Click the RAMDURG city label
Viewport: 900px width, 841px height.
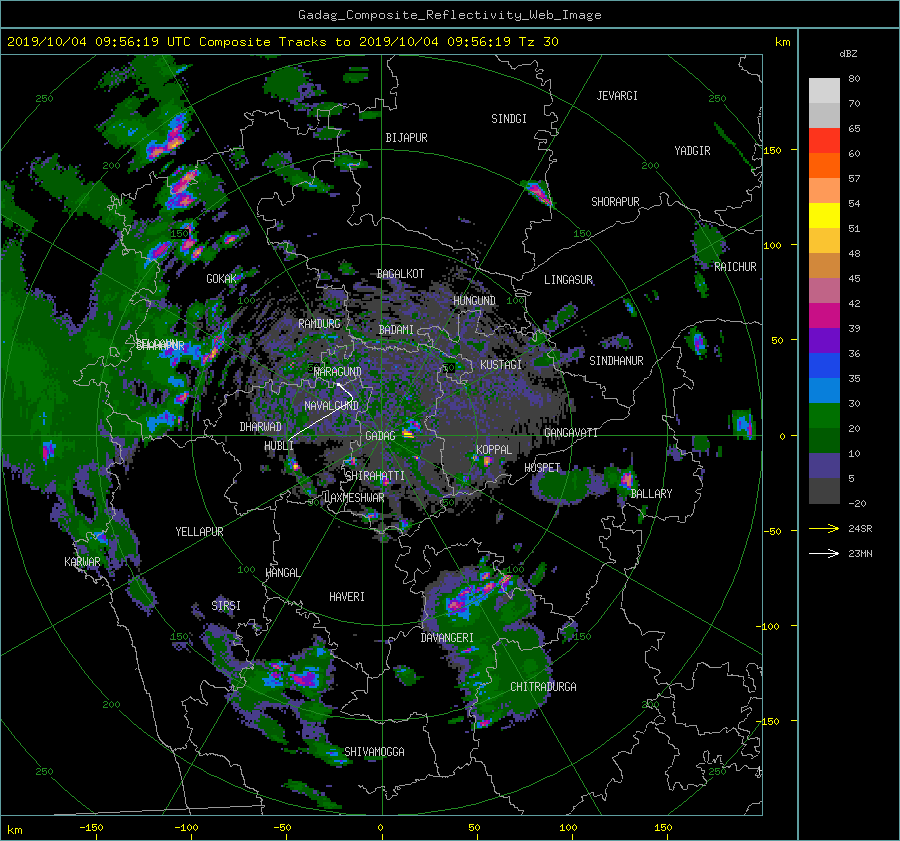(x=319, y=324)
